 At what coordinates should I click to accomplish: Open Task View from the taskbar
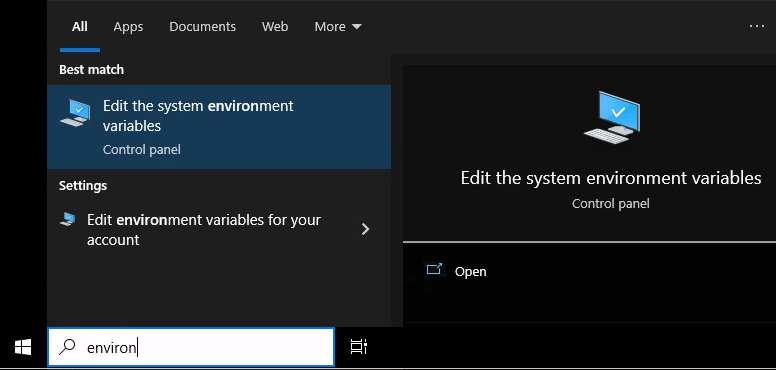359,347
